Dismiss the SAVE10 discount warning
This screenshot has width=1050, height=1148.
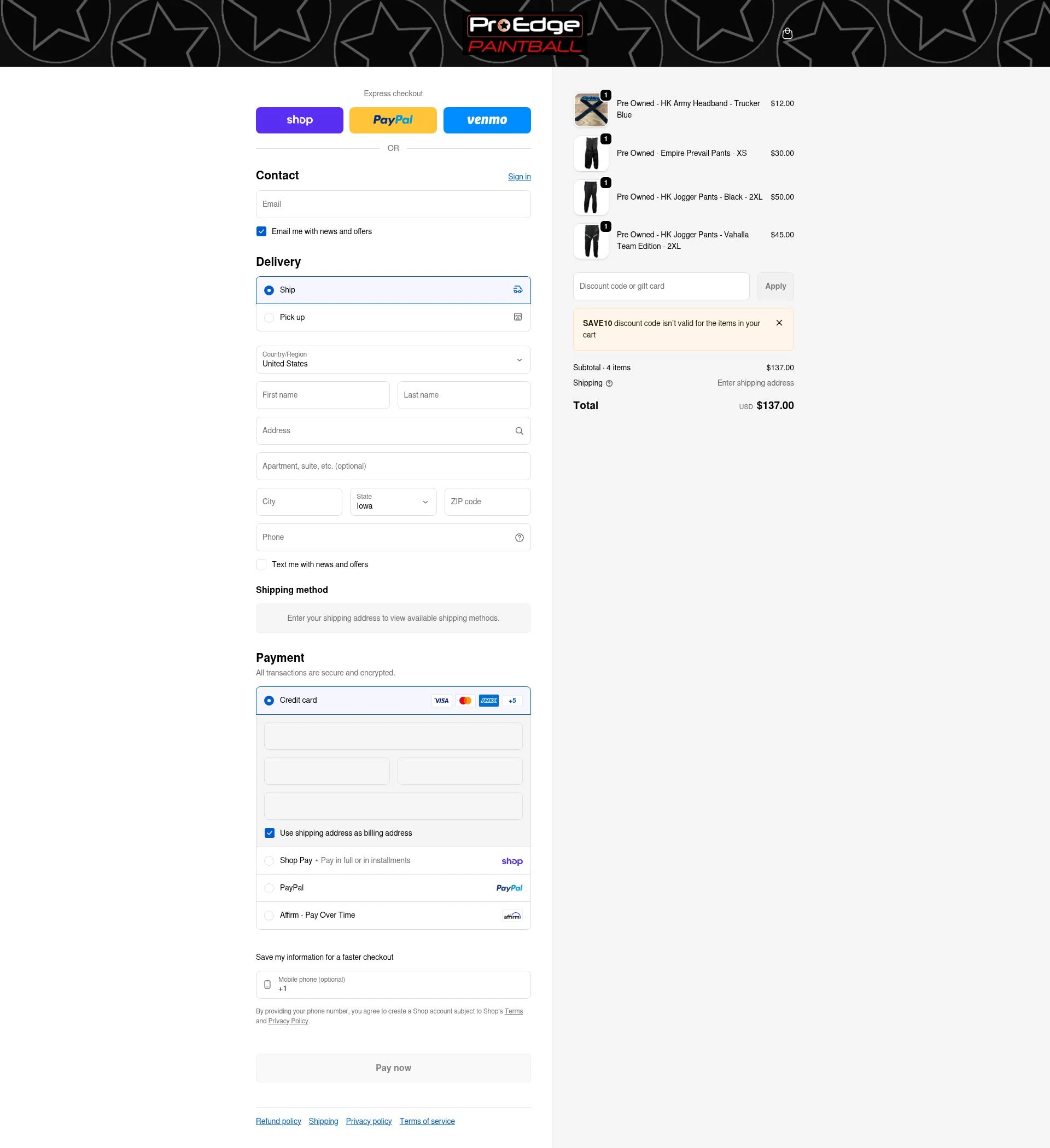[779, 322]
